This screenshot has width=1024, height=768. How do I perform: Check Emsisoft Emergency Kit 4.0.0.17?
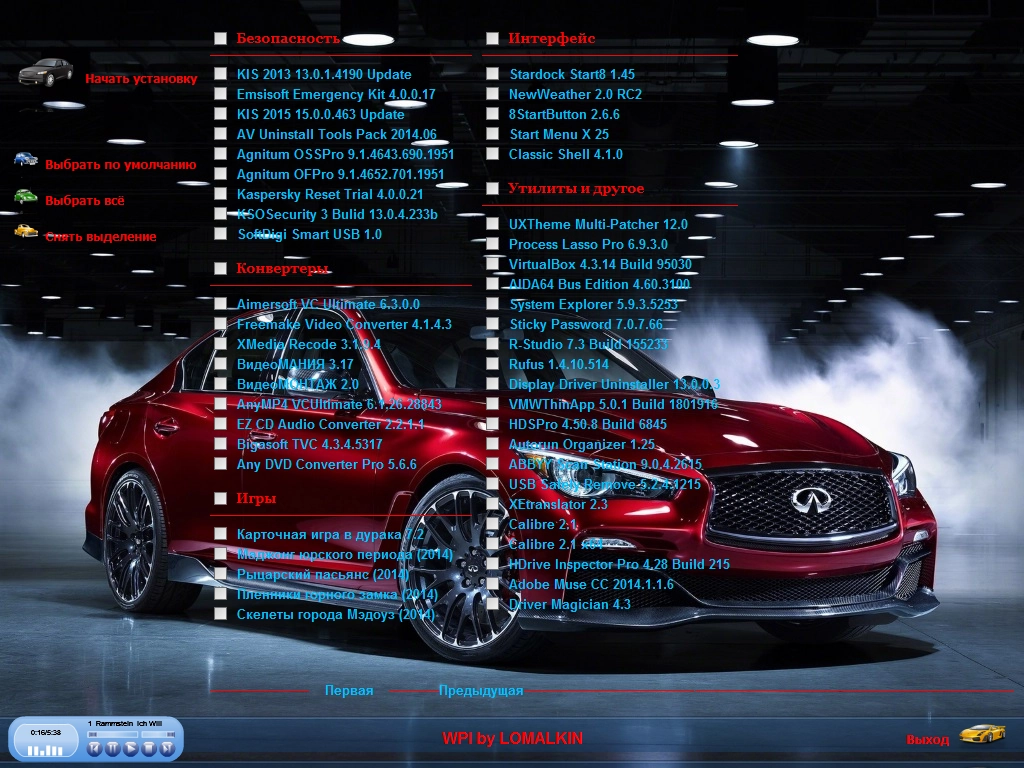pyautogui.click(x=221, y=94)
